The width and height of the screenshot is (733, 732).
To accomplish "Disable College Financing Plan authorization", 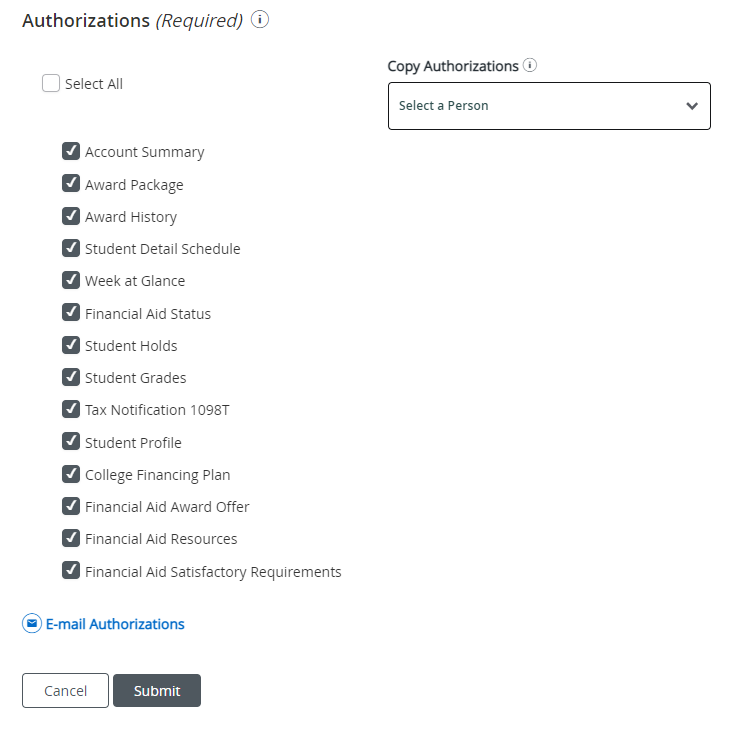I will pyautogui.click(x=71, y=474).
